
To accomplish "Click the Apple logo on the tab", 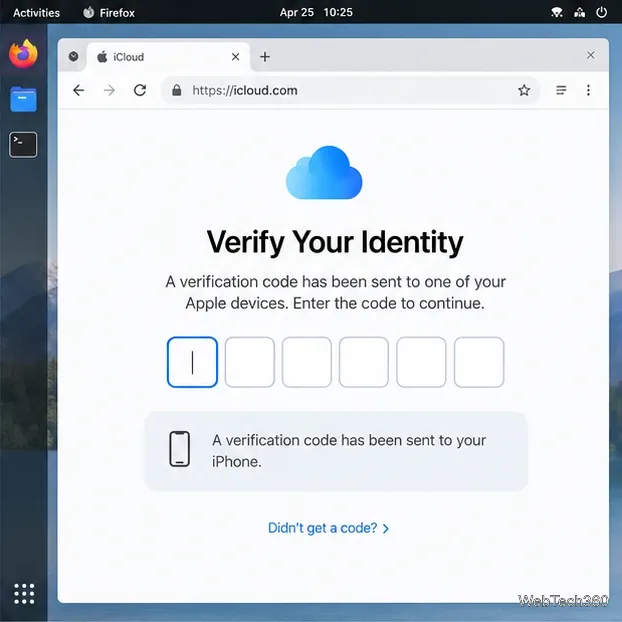I will coord(102,57).
